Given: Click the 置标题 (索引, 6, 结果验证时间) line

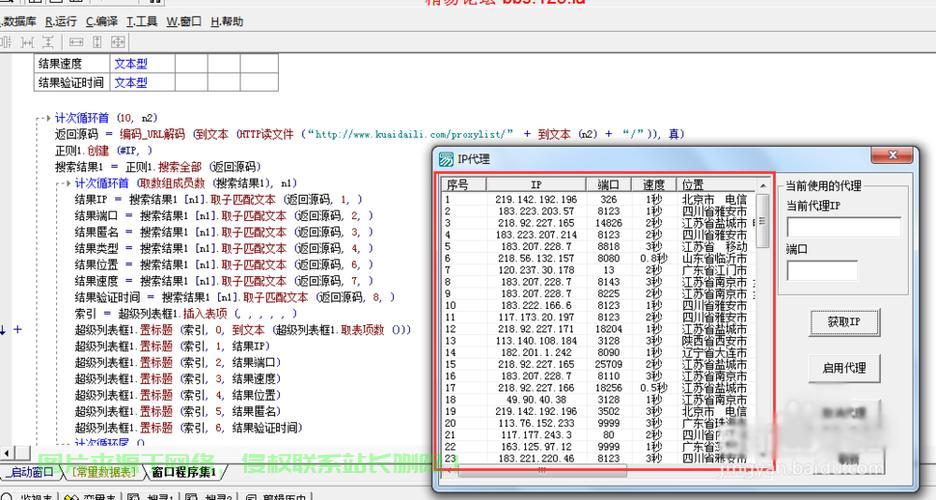Looking at the screenshot, I should point(189,427).
